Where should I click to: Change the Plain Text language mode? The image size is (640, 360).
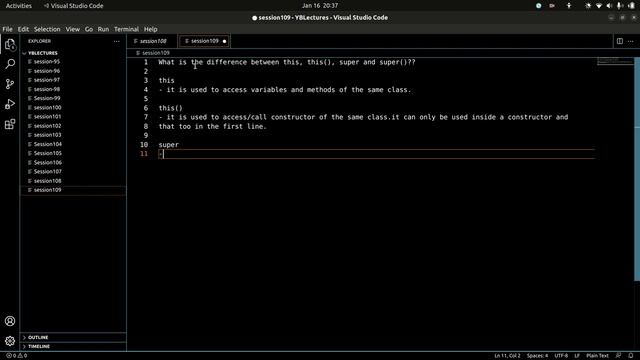(x=597, y=356)
